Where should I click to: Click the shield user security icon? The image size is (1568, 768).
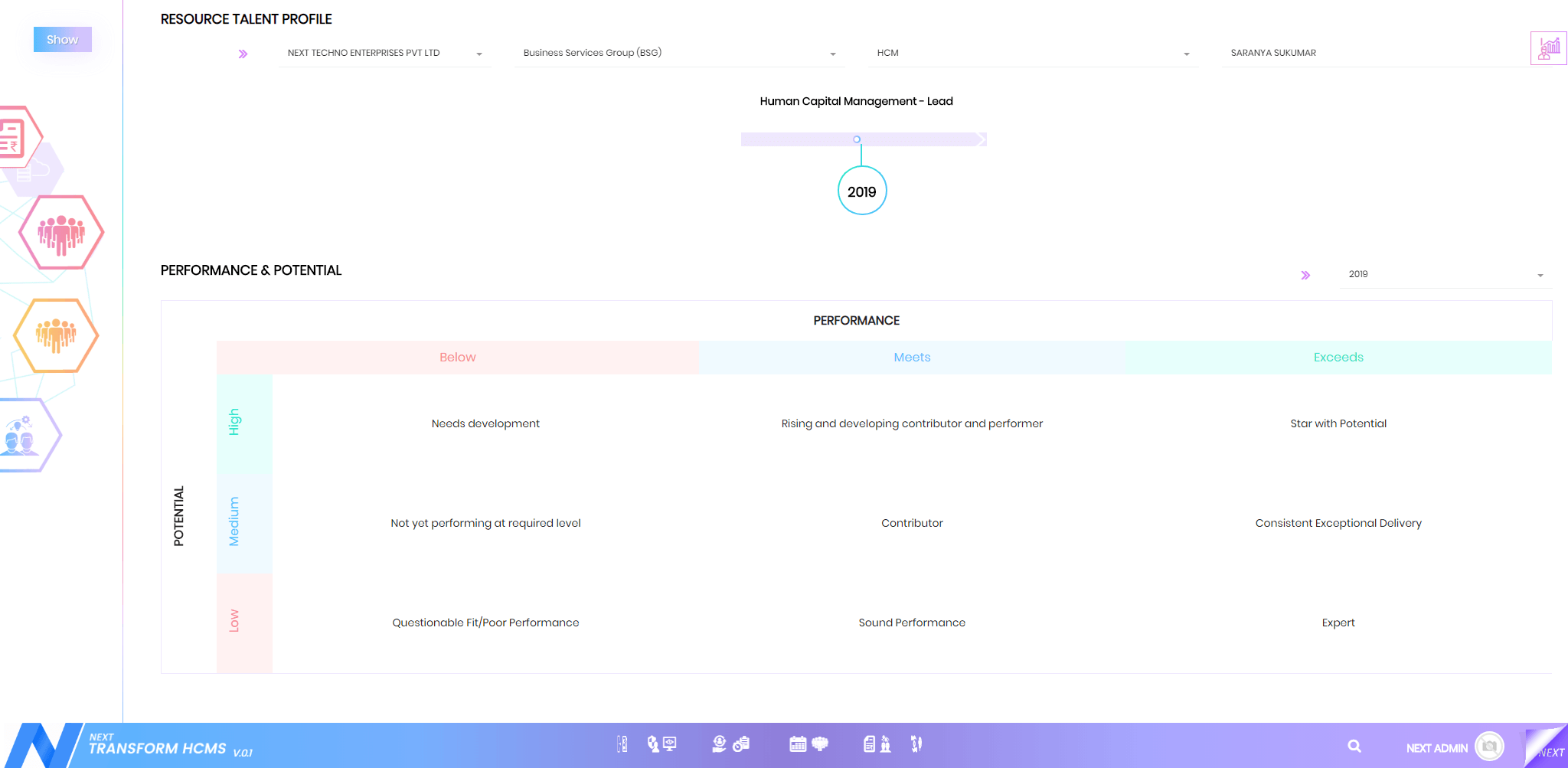(x=652, y=744)
